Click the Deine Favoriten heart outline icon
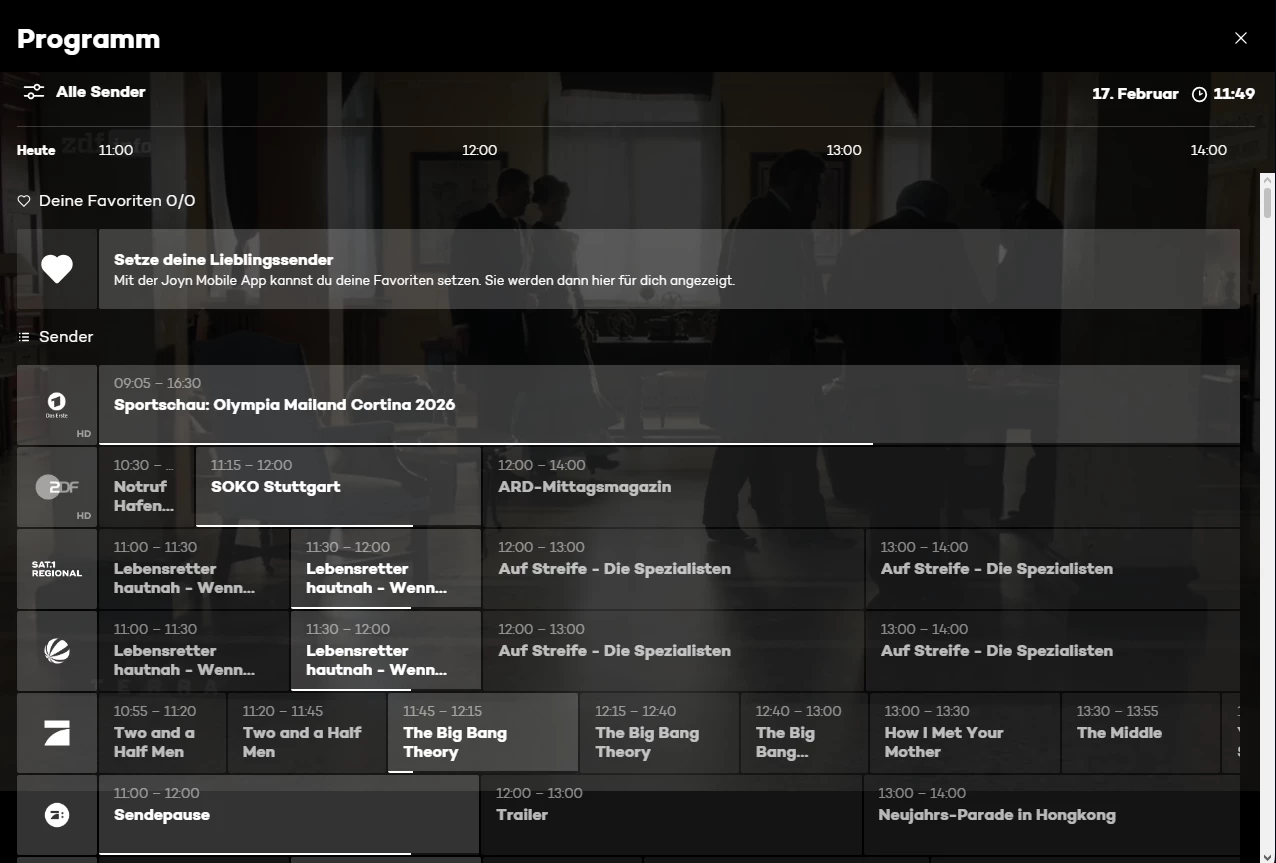 (x=24, y=201)
